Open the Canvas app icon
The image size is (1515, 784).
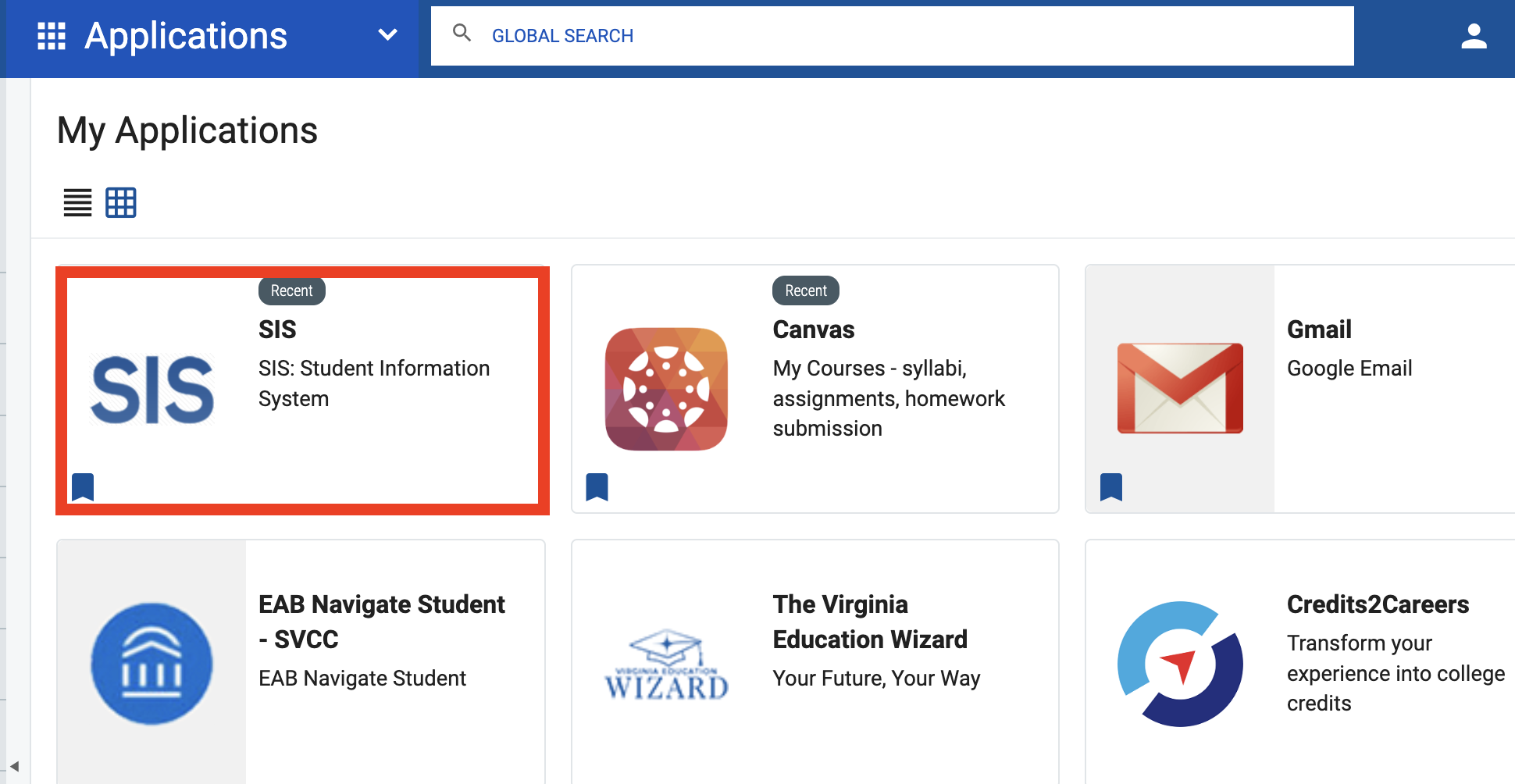tap(666, 389)
